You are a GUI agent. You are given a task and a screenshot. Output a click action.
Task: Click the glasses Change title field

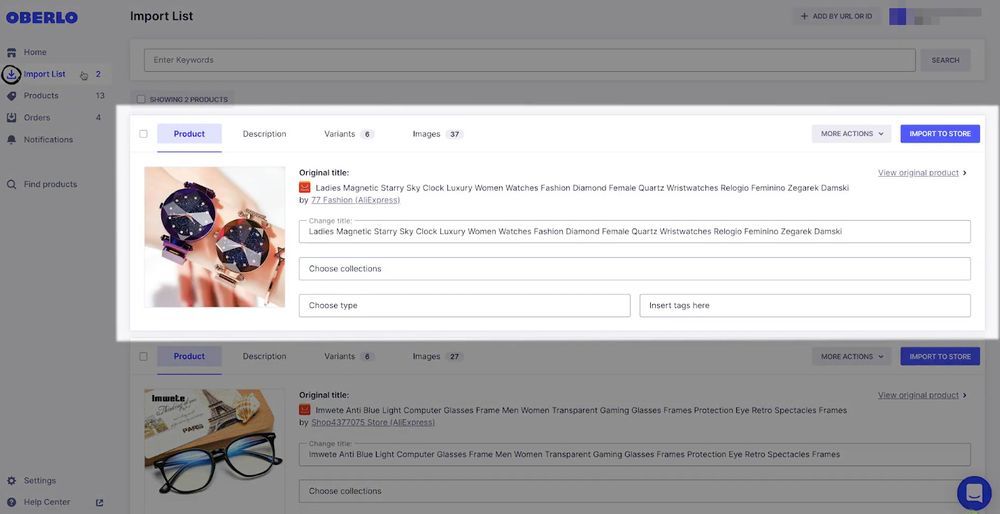[x=635, y=454]
